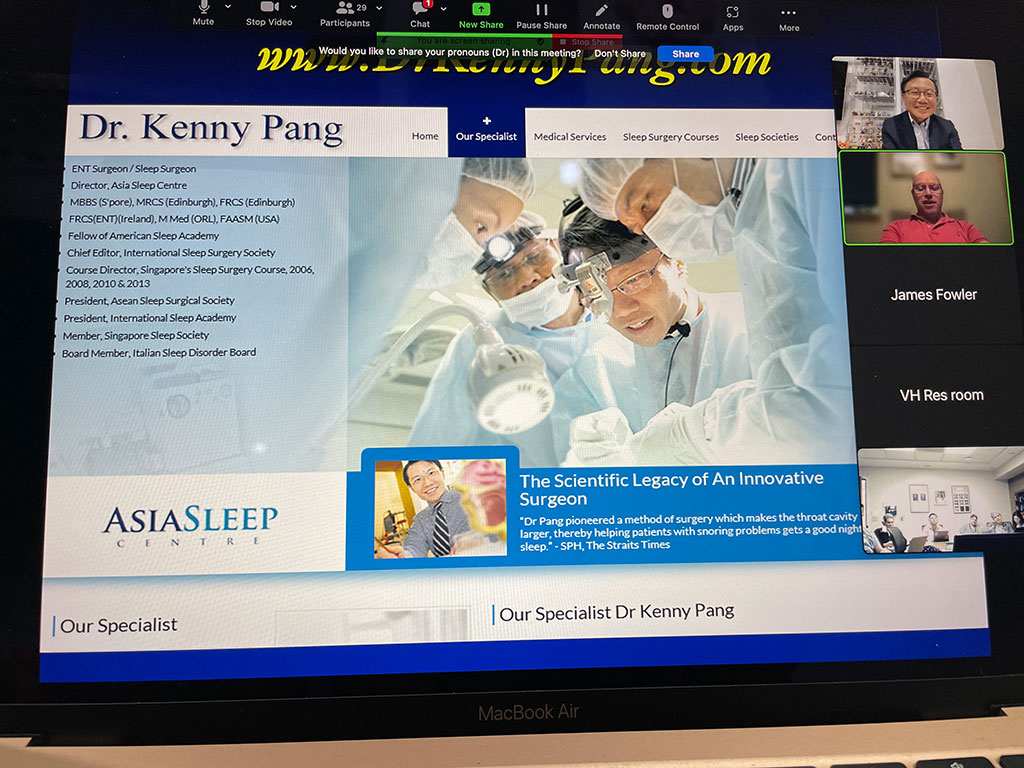This screenshot has width=1024, height=768.
Task: Click 'MBBS (S'pore), MRCS (Edinburgh)' credentials line
Action: [182, 202]
